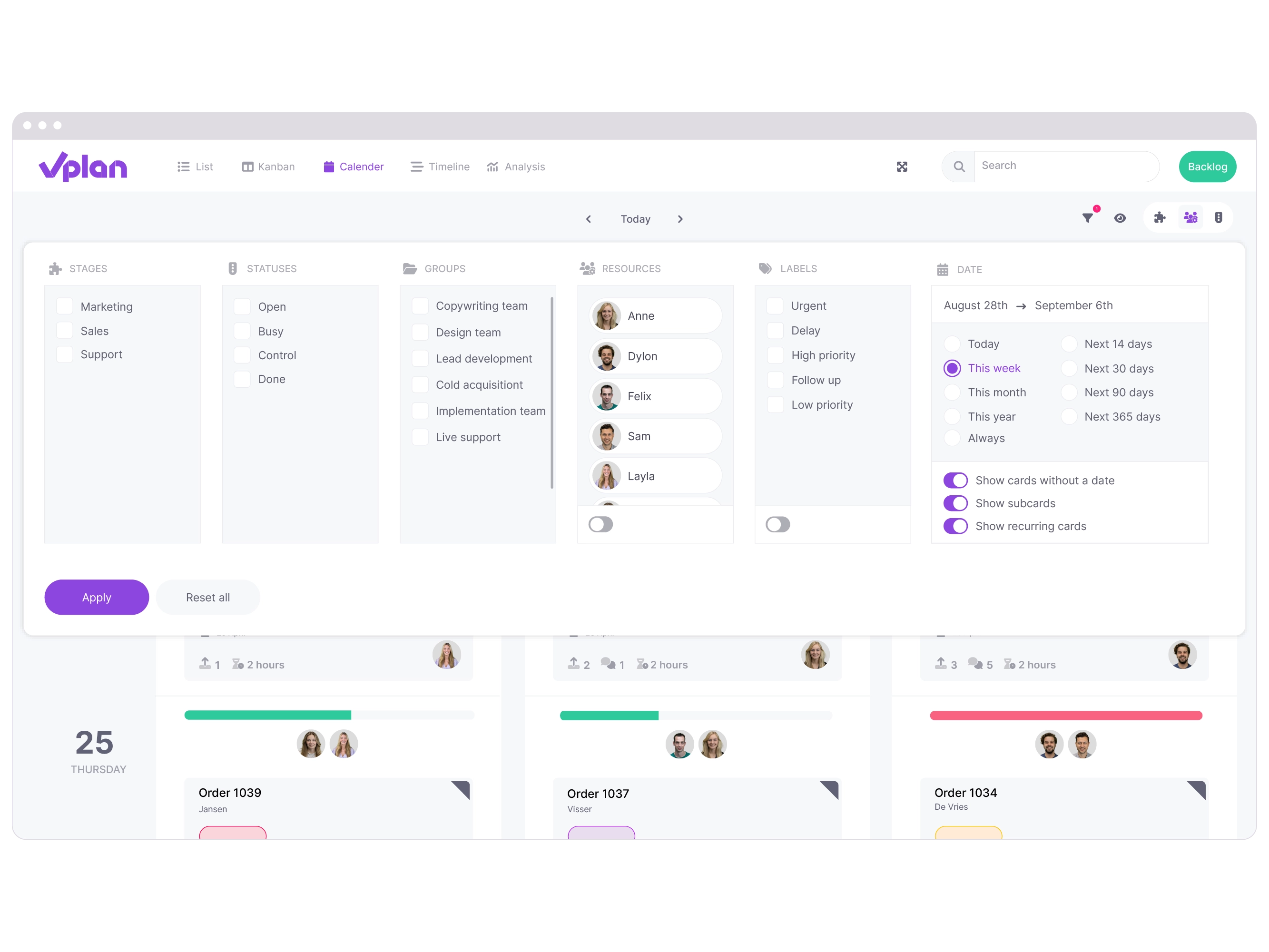
Task: Click the puzzle/integrations icon
Action: (x=1159, y=219)
